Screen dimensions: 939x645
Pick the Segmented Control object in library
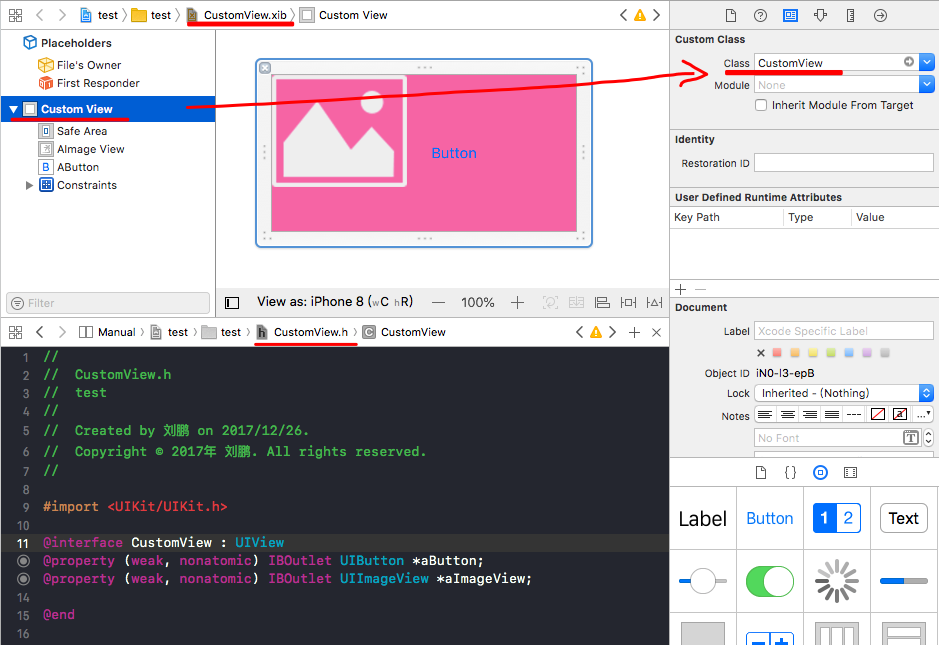[x=837, y=519]
